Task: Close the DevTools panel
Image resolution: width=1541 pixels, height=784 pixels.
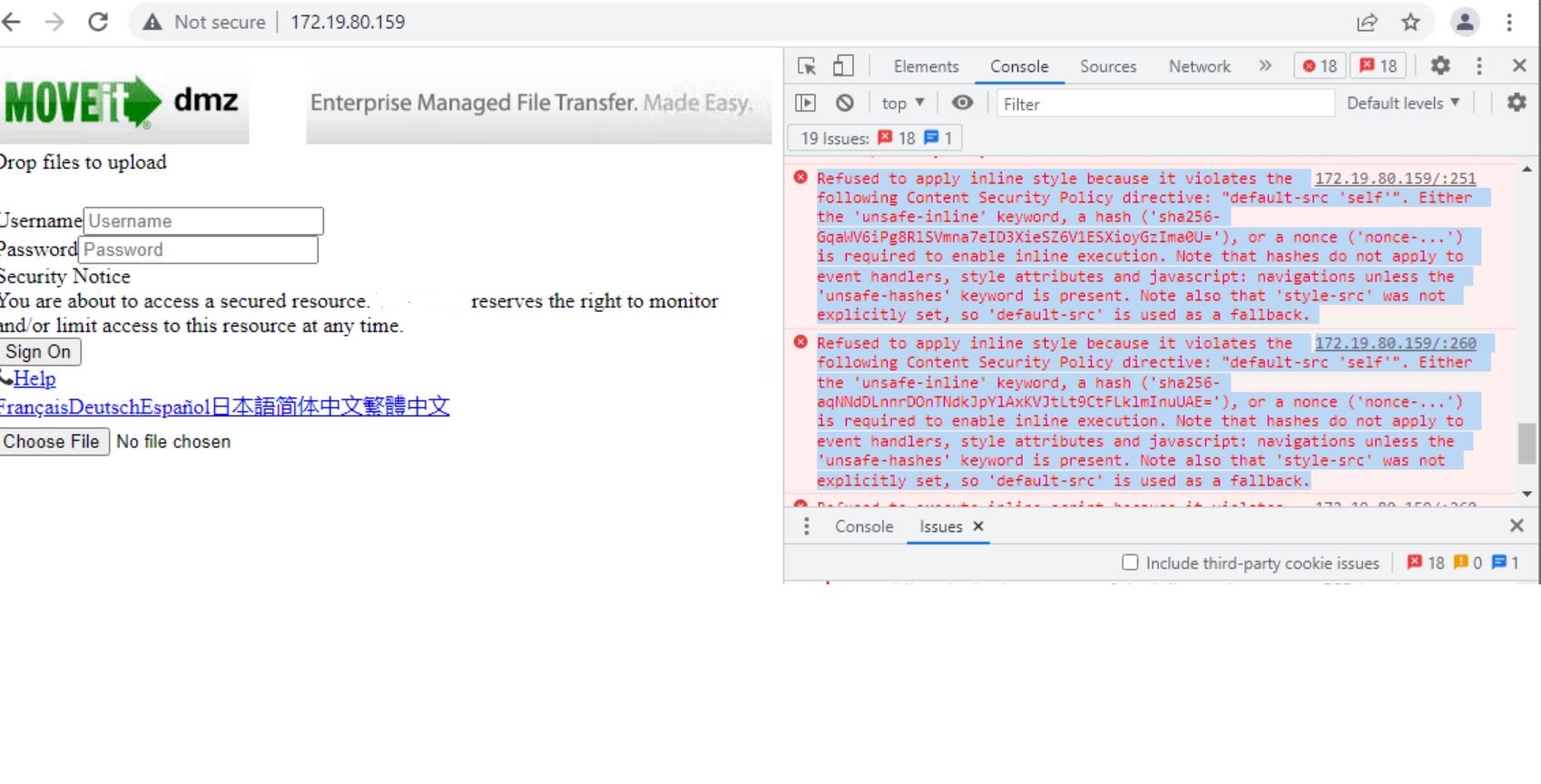Action: (x=1519, y=65)
